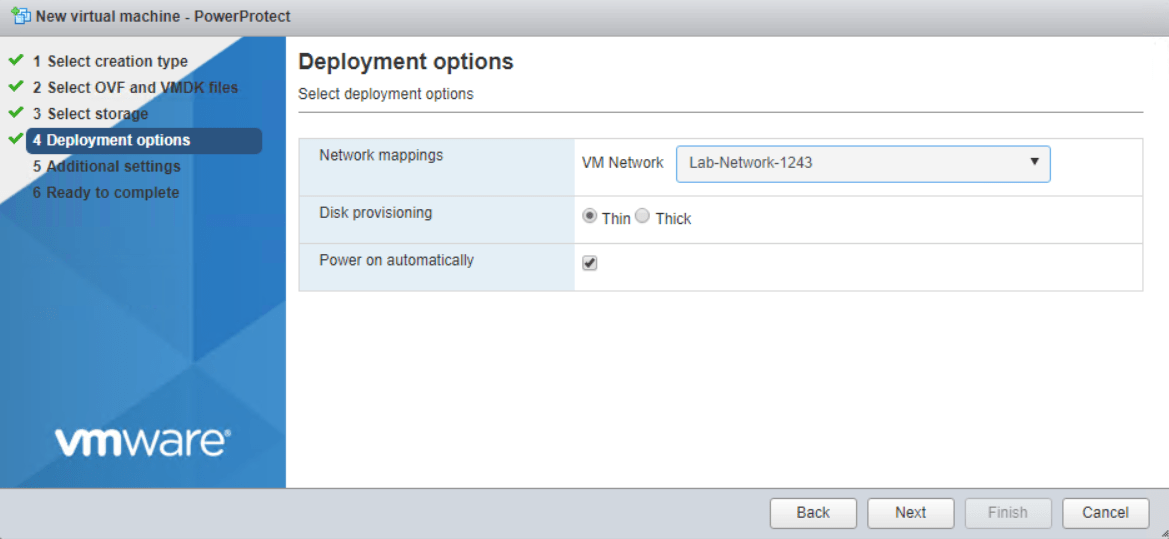Click the dropdown arrow for Lab-Network-1243
Screen dimensions: 1169x539
(x=1034, y=162)
